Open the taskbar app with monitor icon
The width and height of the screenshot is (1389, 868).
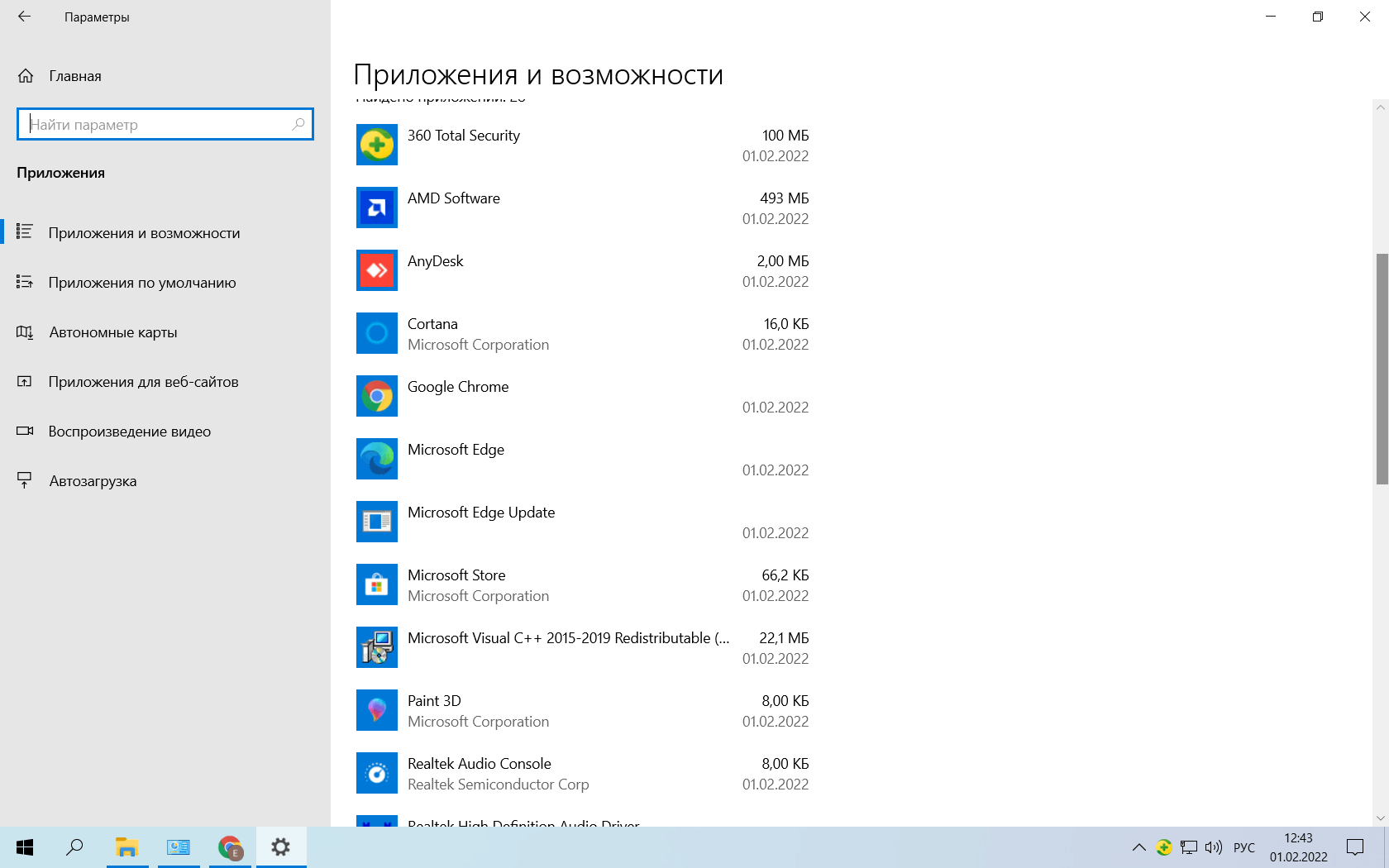(179, 847)
